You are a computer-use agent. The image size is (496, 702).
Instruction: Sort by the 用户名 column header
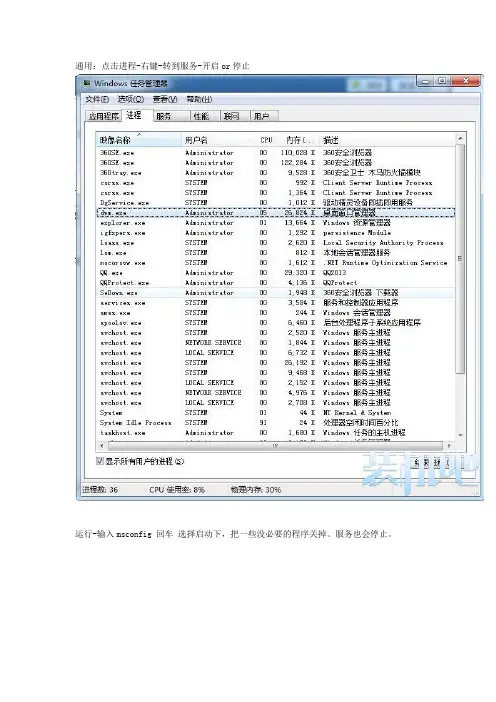[219, 140]
